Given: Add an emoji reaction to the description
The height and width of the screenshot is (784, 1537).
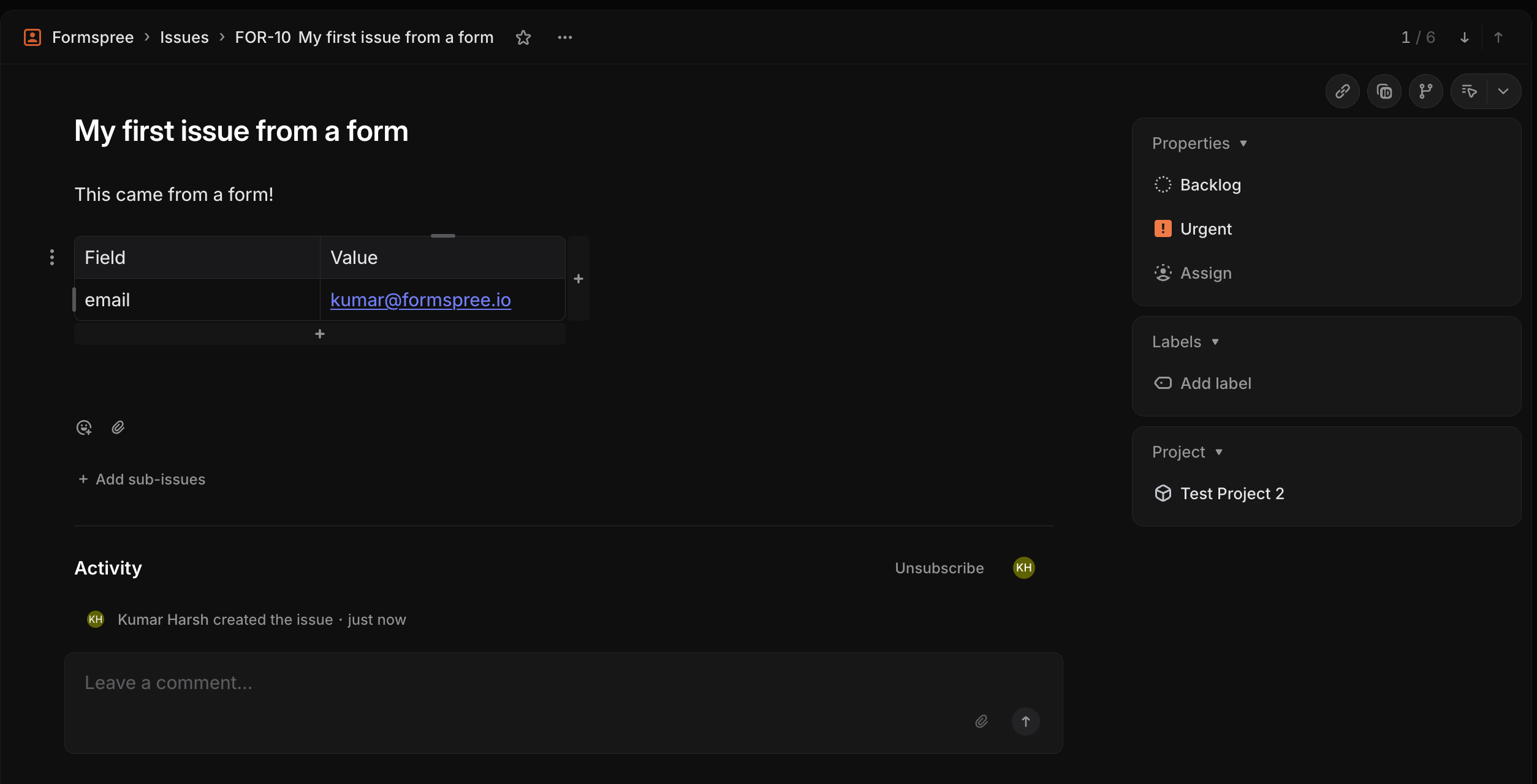Looking at the screenshot, I should pos(84,428).
